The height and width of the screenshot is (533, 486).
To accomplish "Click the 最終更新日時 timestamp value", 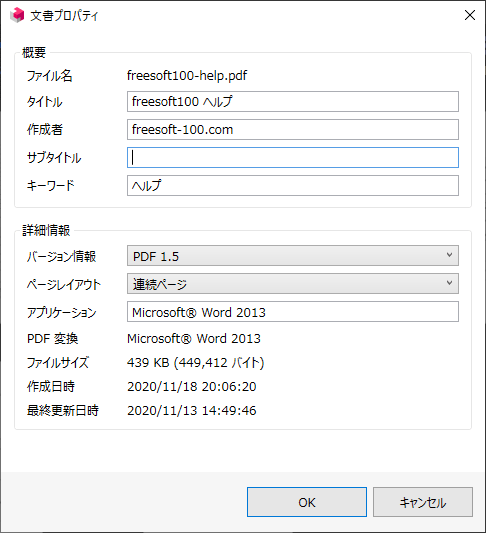I will pyautogui.click(x=192, y=410).
